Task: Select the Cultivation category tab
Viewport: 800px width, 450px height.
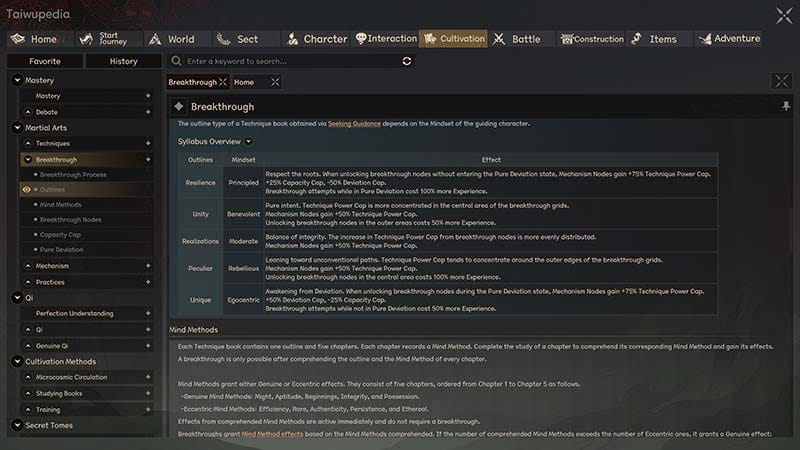Action: pyautogui.click(x=453, y=39)
